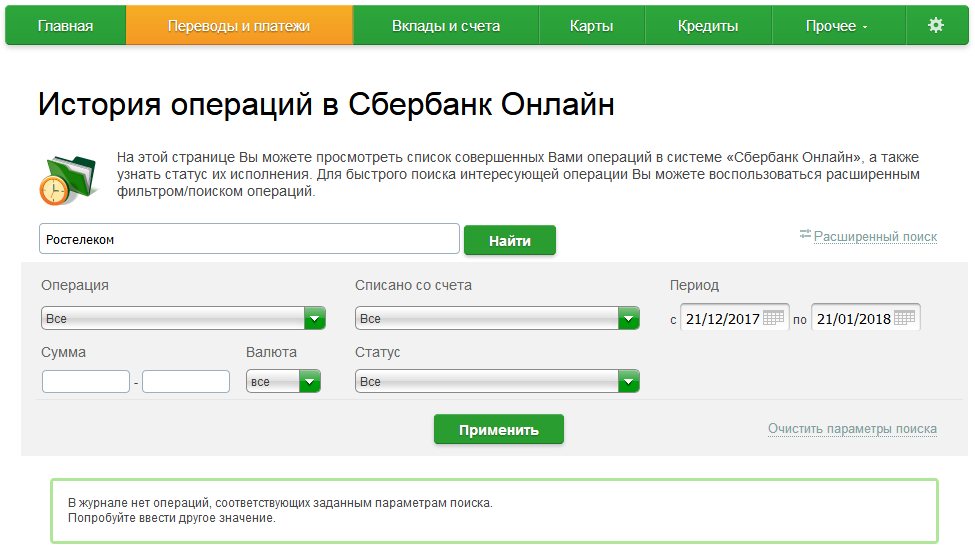975x550 pixels.
Task: Click the end date calendar icon
Action: pyautogui.click(x=904, y=318)
